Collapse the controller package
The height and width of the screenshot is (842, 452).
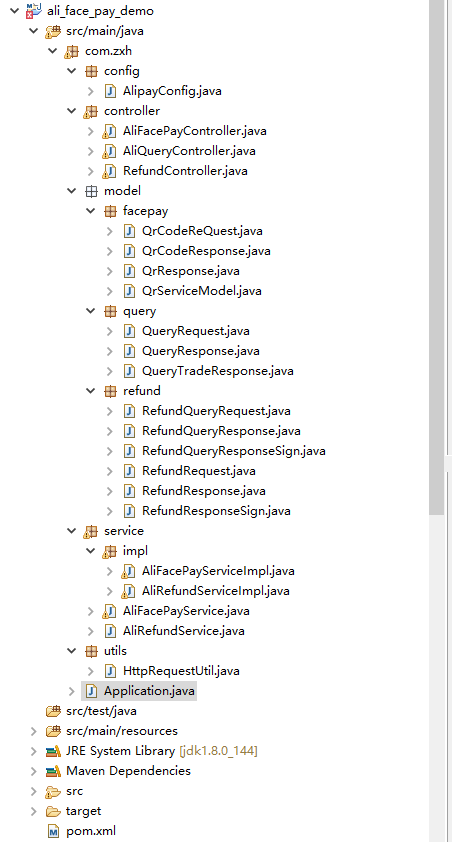71,111
